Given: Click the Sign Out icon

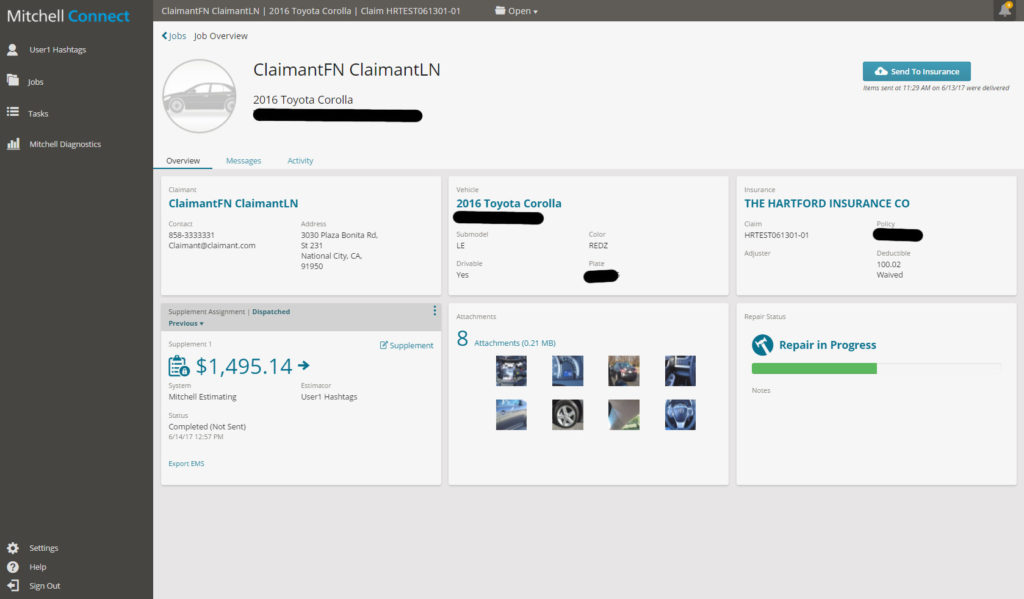Looking at the screenshot, I should (x=12, y=585).
